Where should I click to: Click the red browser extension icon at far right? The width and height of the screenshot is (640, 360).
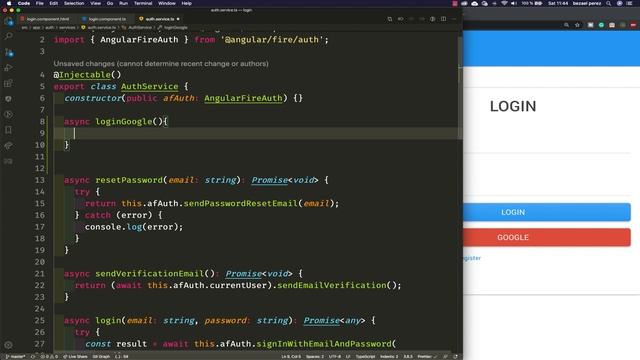click(633, 25)
